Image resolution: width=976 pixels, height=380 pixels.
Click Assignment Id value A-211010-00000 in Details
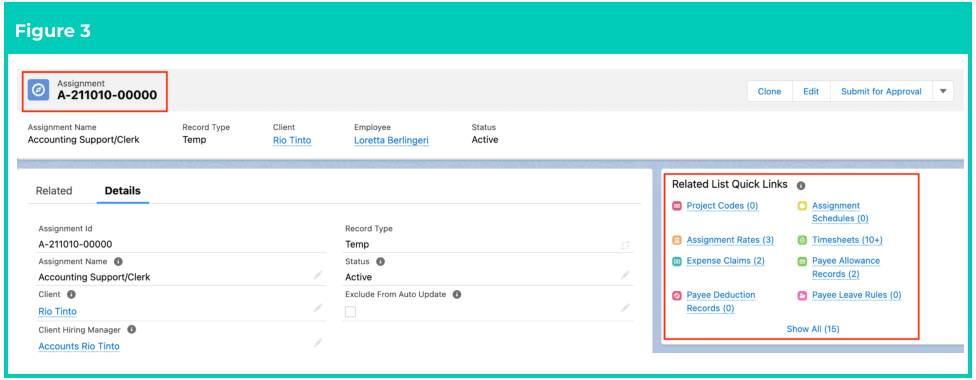tap(75, 245)
